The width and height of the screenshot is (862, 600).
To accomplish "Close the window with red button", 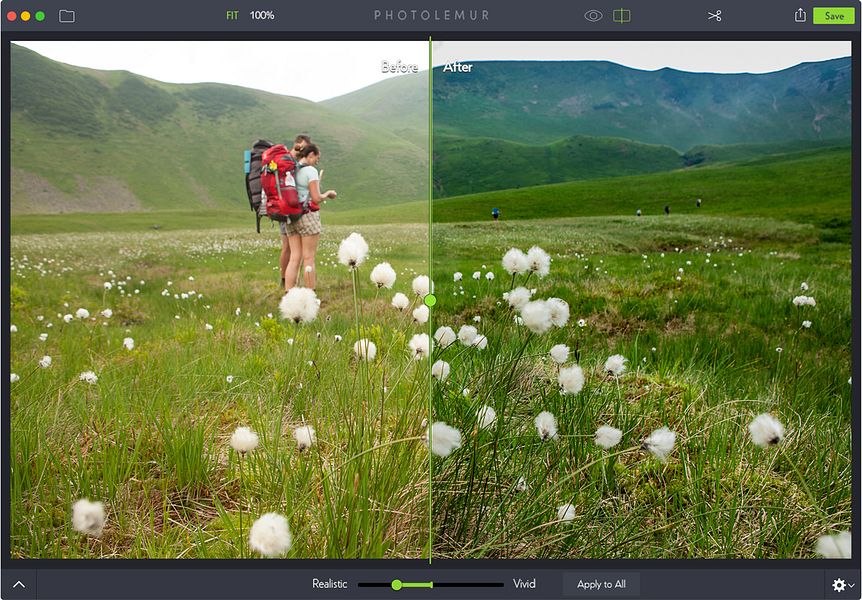I will click(x=12, y=16).
